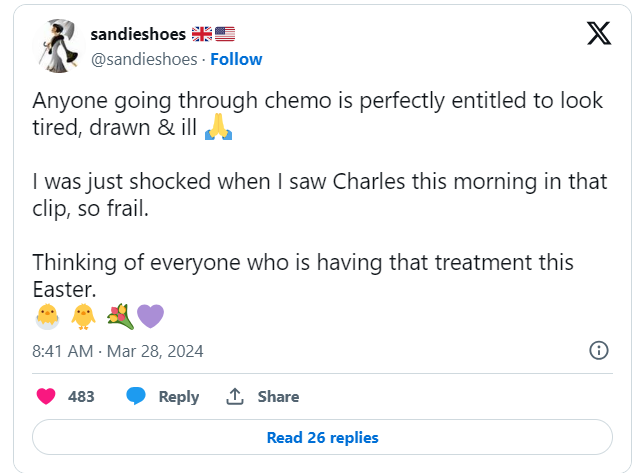The image size is (637, 476).
Task: Click the share arrow icon
Action: [x=235, y=397]
